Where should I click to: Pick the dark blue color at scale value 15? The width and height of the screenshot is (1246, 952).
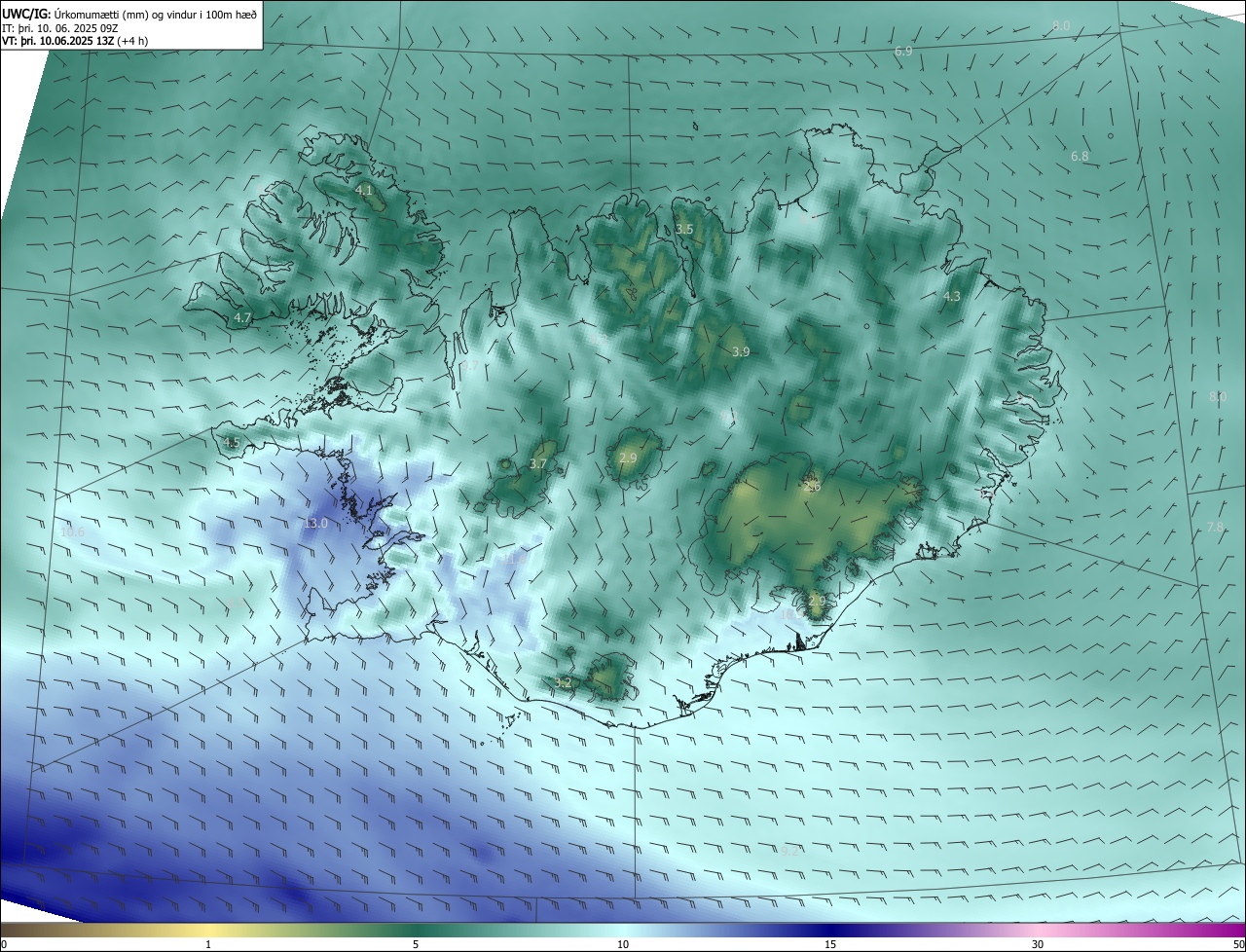830,930
